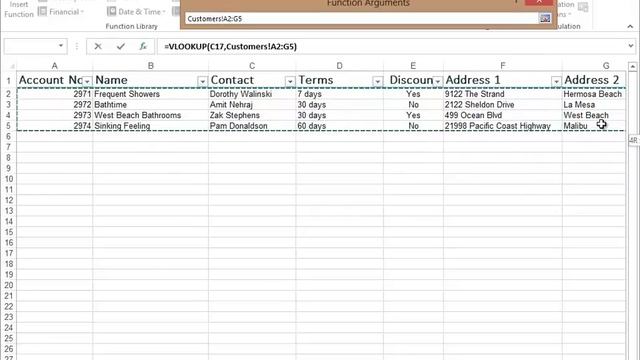Viewport: 640px width, 360px height.
Task: Open the Discount column filter dropdown
Action: point(438,81)
